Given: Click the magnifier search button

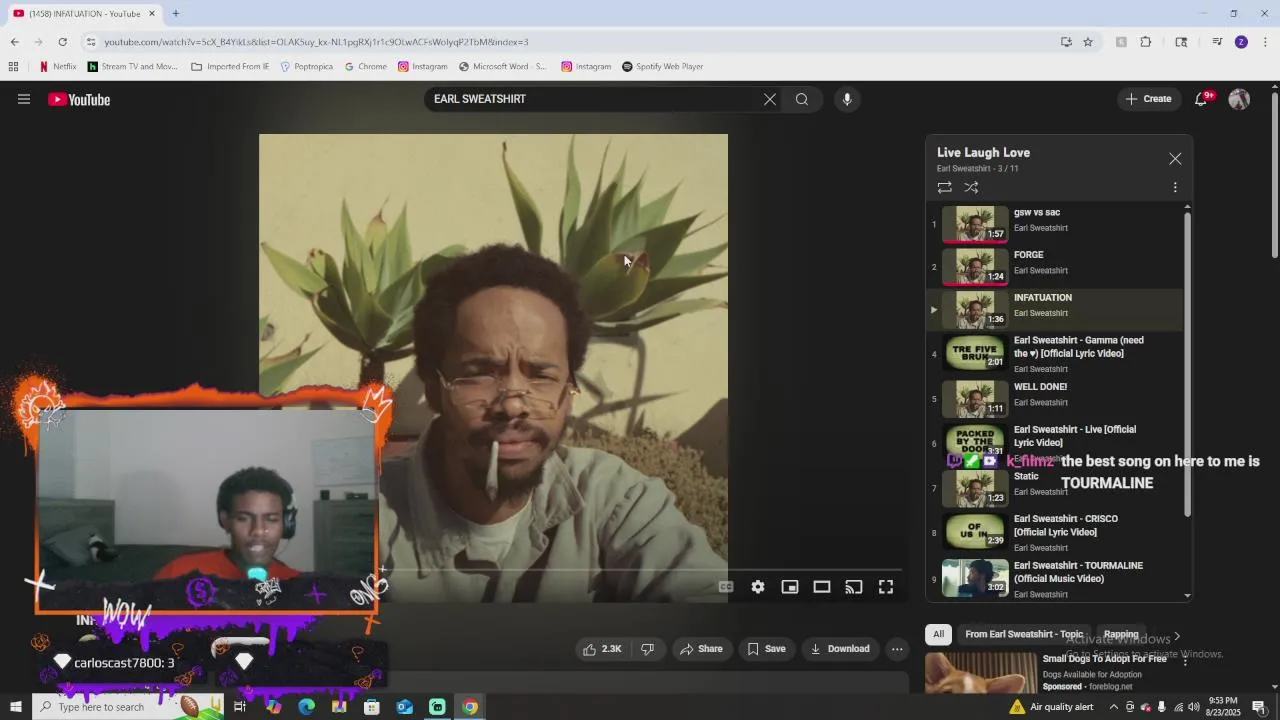Looking at the screenshot, I should [802, 99].
